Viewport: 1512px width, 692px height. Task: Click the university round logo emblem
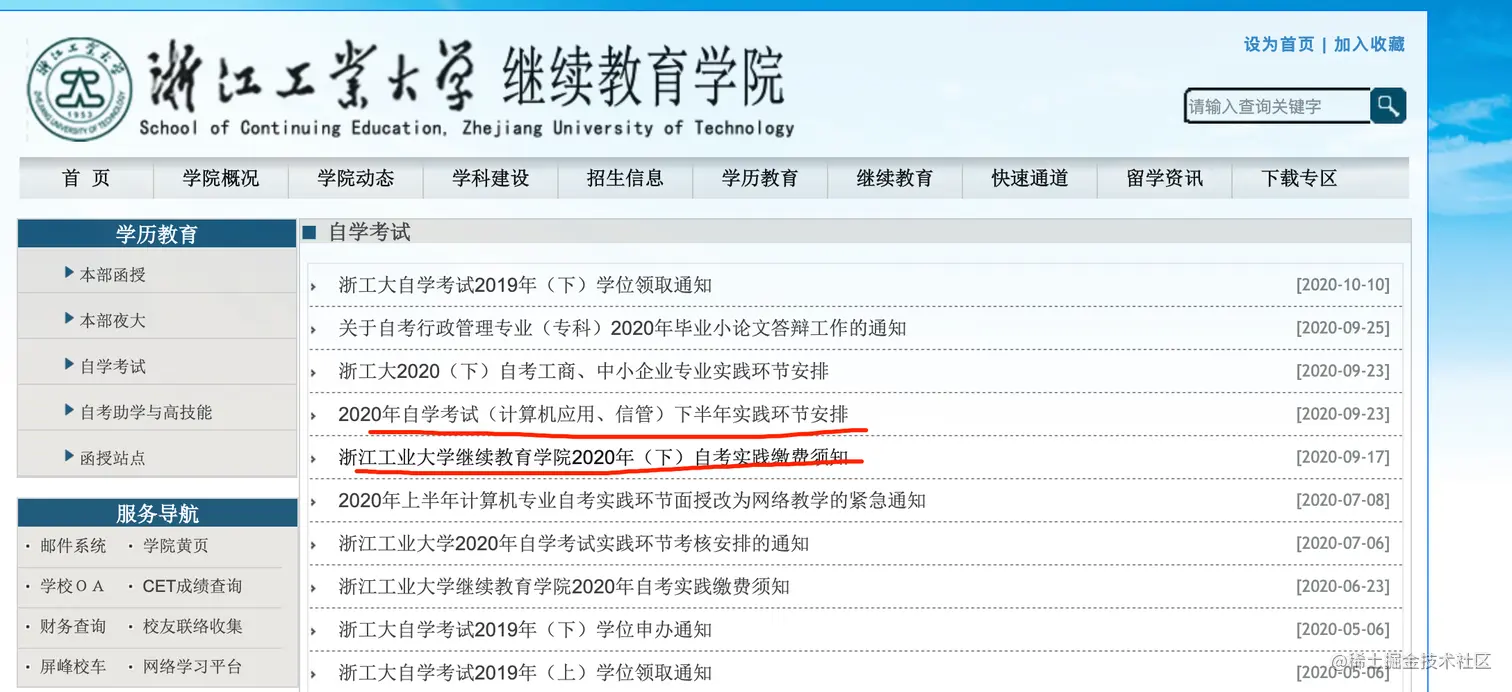(79, 89)
